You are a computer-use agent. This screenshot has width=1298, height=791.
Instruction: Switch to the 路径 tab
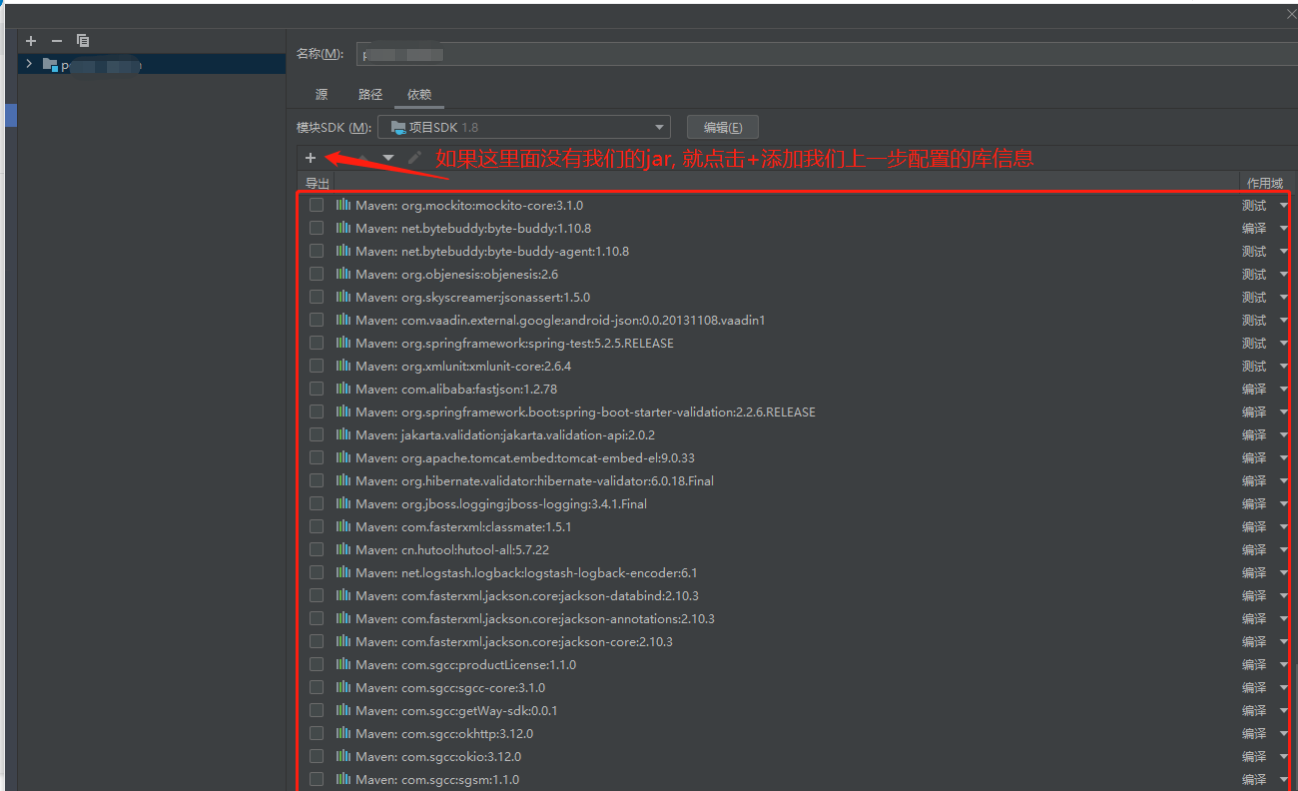click(370, 95)
